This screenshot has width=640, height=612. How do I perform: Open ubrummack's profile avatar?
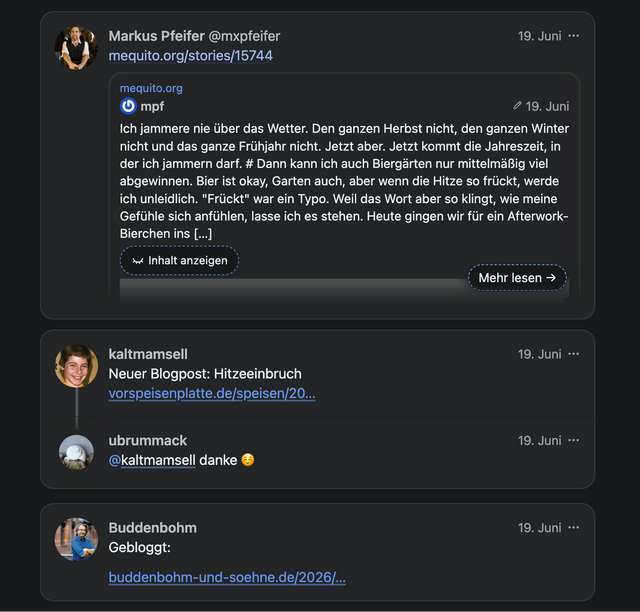(76, 452)
